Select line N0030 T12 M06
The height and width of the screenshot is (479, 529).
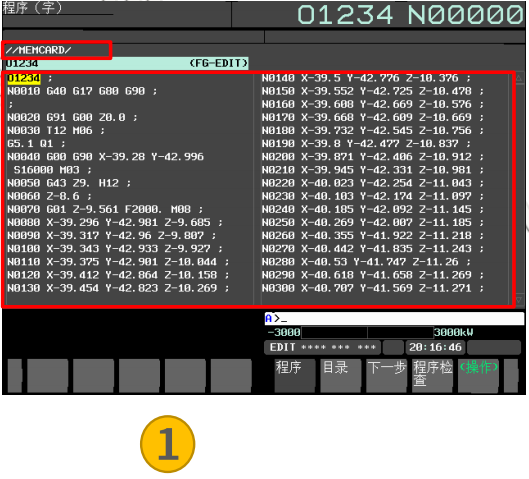[56, 131]
